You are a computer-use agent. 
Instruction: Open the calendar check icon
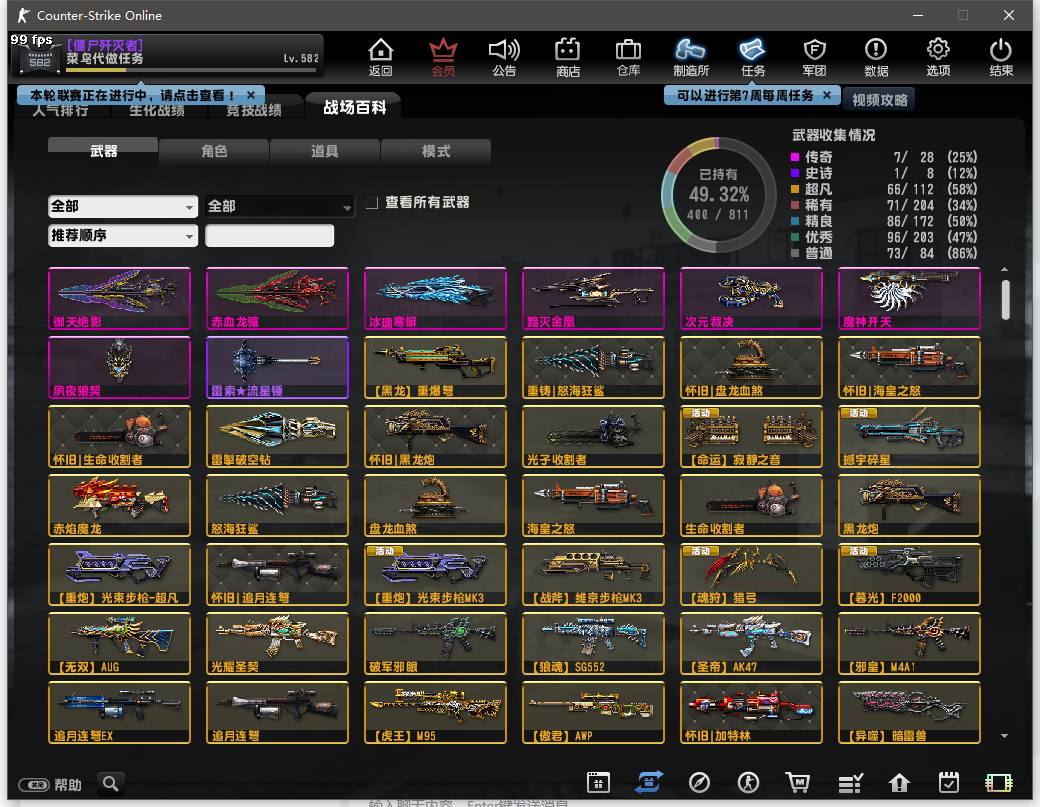tap(949, 782)
